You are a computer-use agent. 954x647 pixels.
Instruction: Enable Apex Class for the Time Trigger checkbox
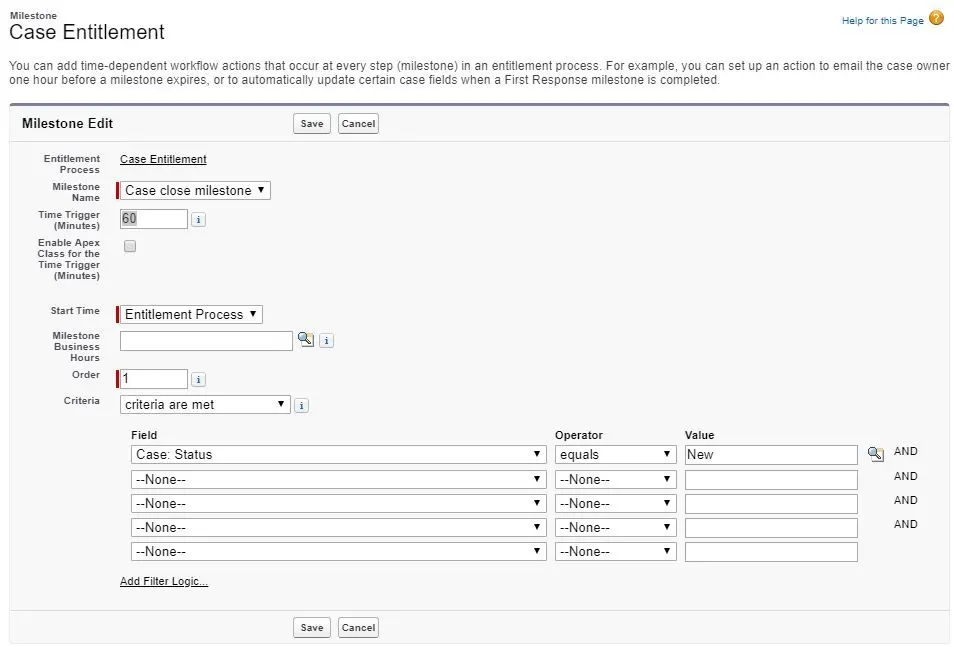pyautogui.click(x=130, y=246)
